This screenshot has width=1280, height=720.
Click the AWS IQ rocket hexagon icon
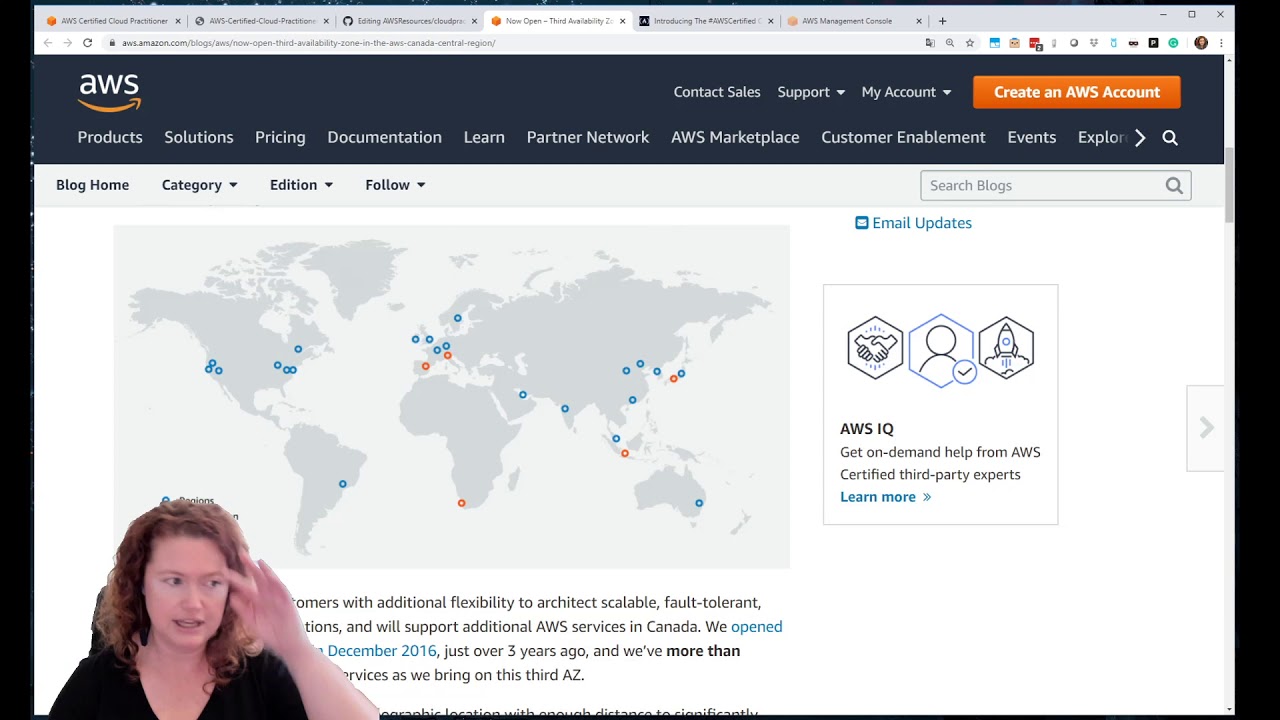[1006, 348]
